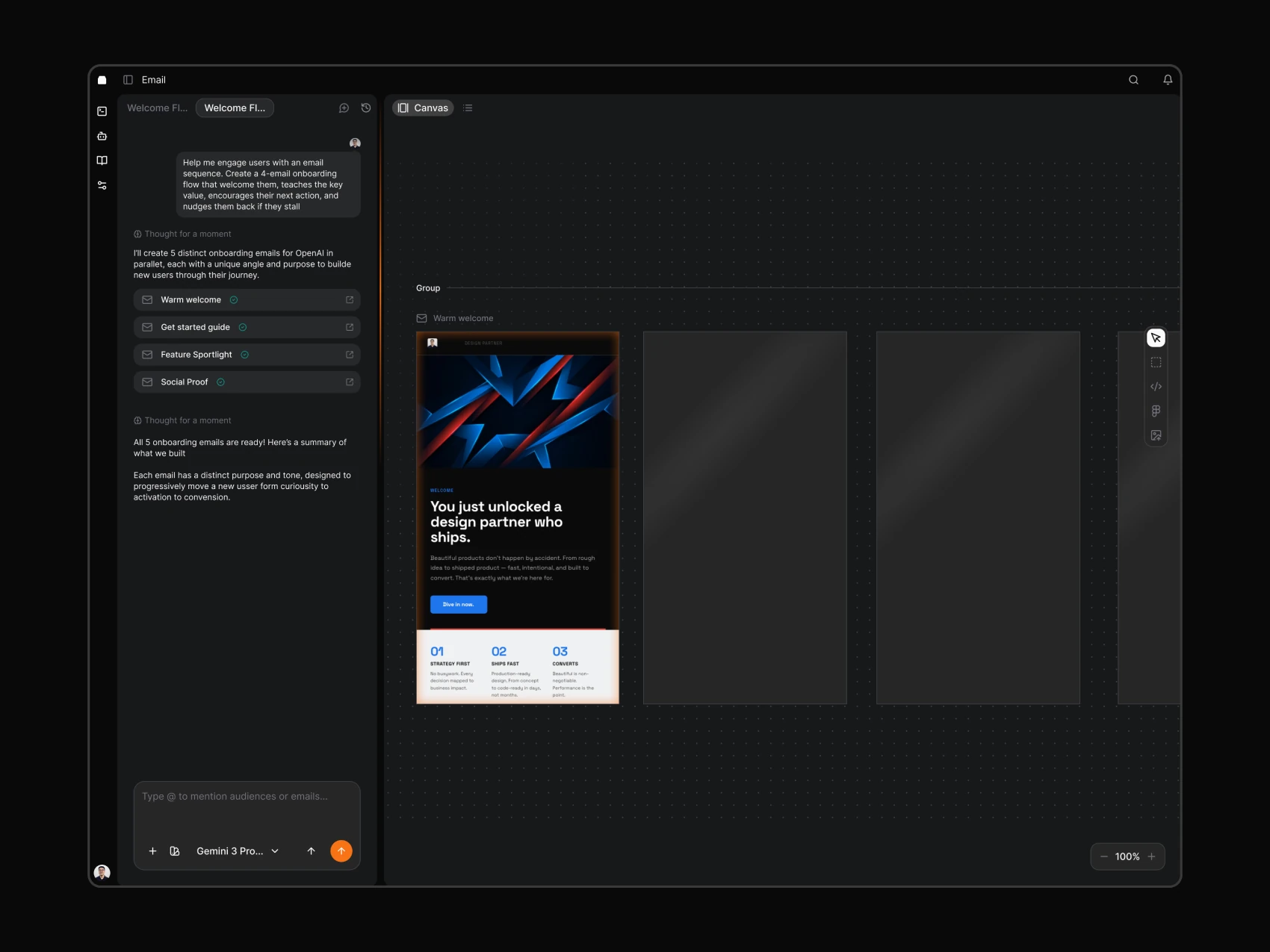Expand the second Thought for a moment

tap(182, 421)
